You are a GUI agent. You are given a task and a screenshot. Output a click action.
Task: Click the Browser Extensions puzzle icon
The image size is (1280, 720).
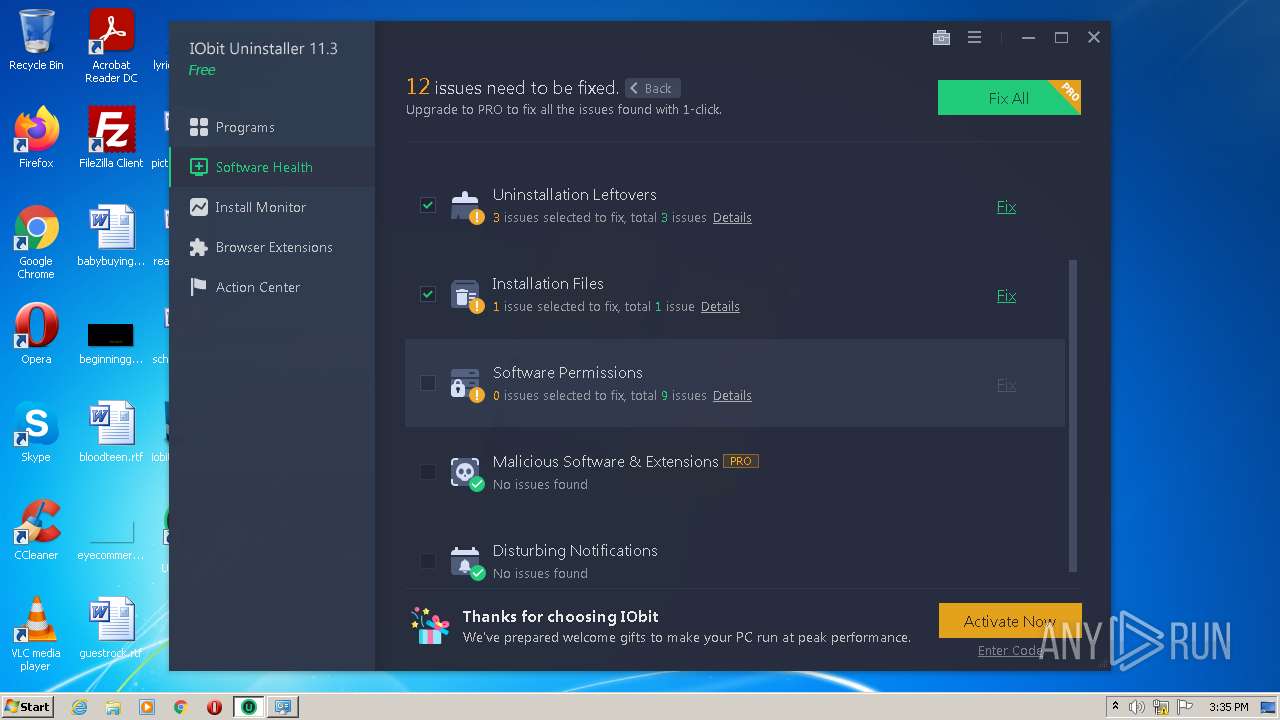coord(199,247)
